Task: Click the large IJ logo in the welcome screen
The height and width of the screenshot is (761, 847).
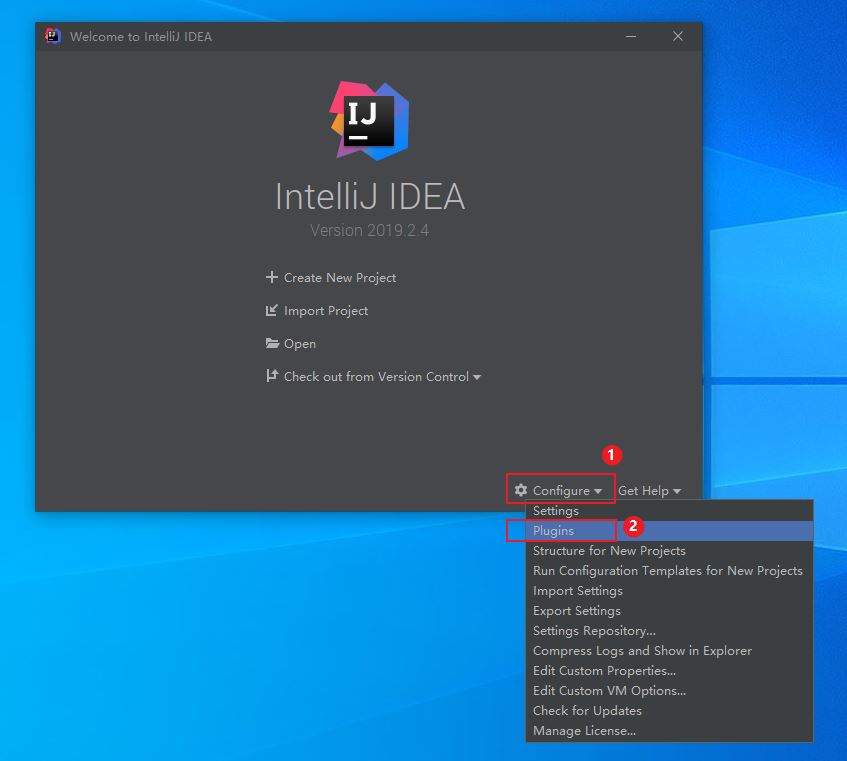Action: click(370, 120)
